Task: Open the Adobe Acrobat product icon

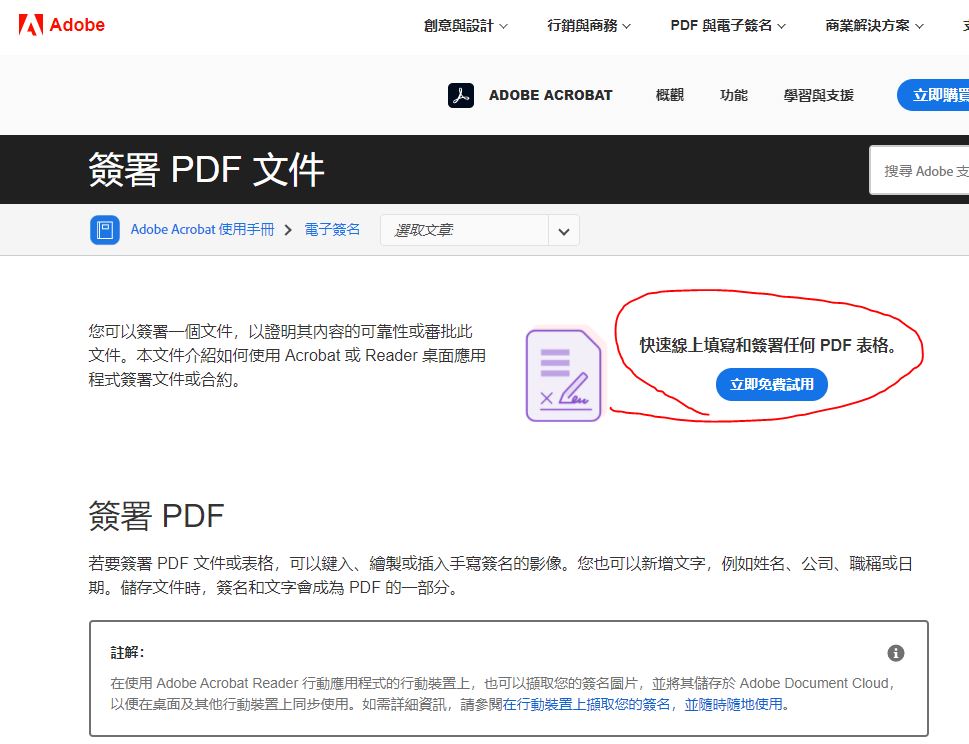Action: [460, 96]
